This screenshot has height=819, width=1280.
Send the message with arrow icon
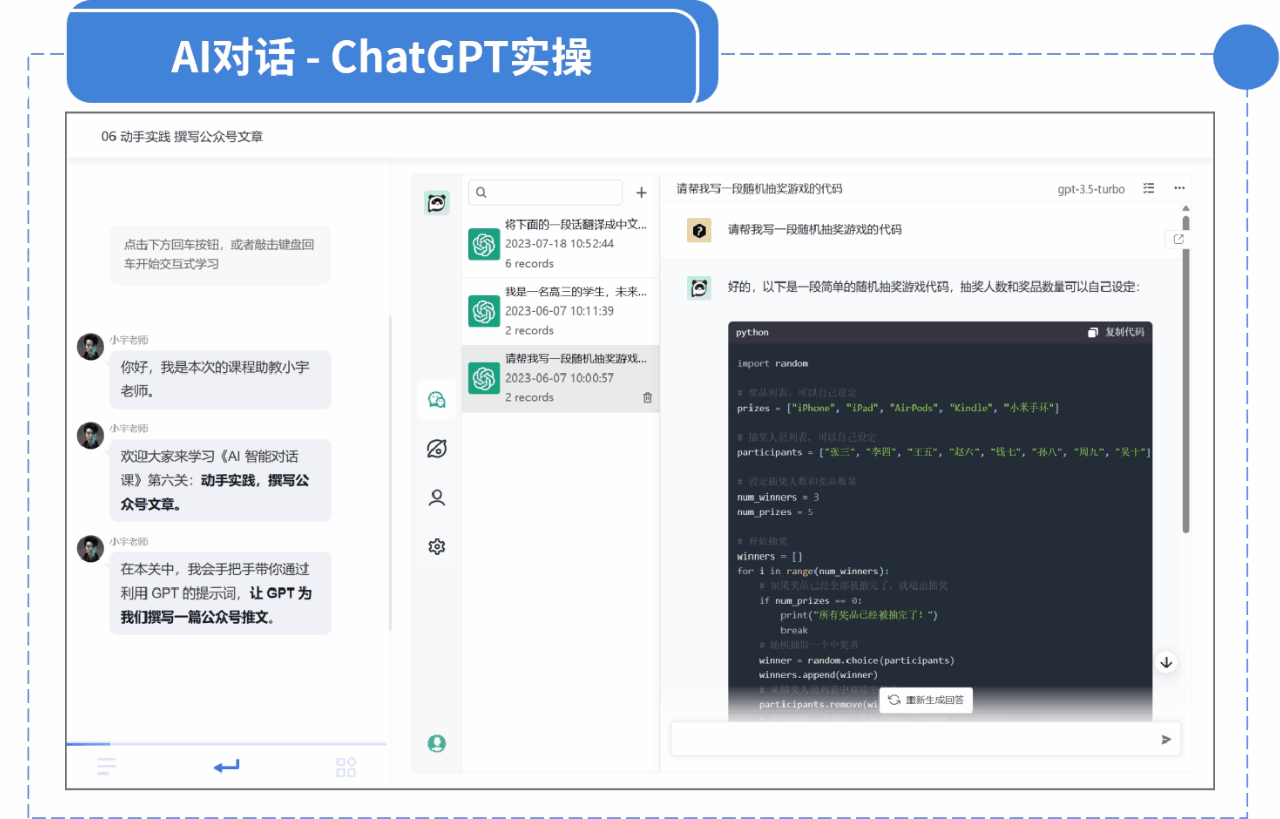[x=1166, y=740]
